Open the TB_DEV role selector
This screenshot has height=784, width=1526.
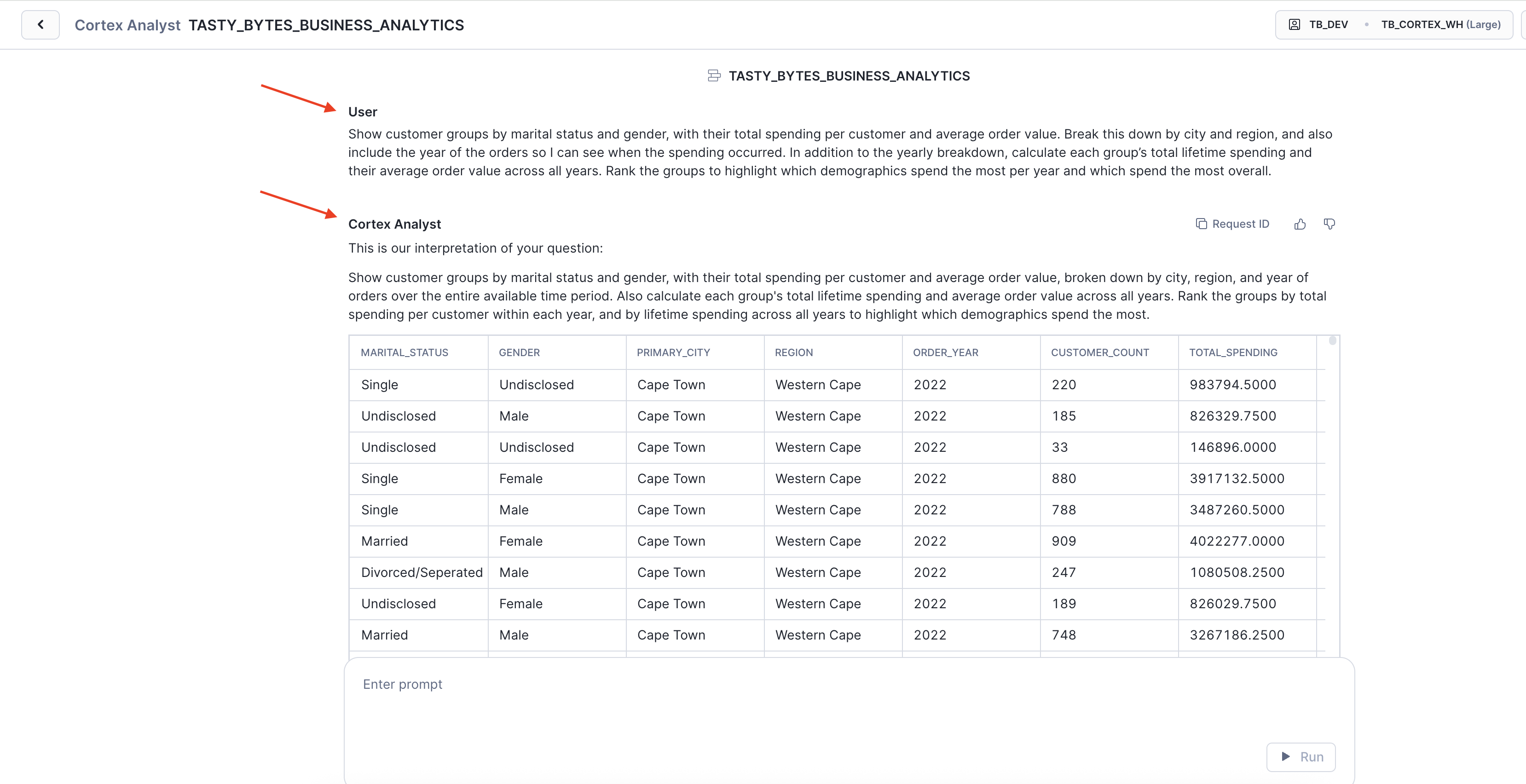pos(1328,24)
